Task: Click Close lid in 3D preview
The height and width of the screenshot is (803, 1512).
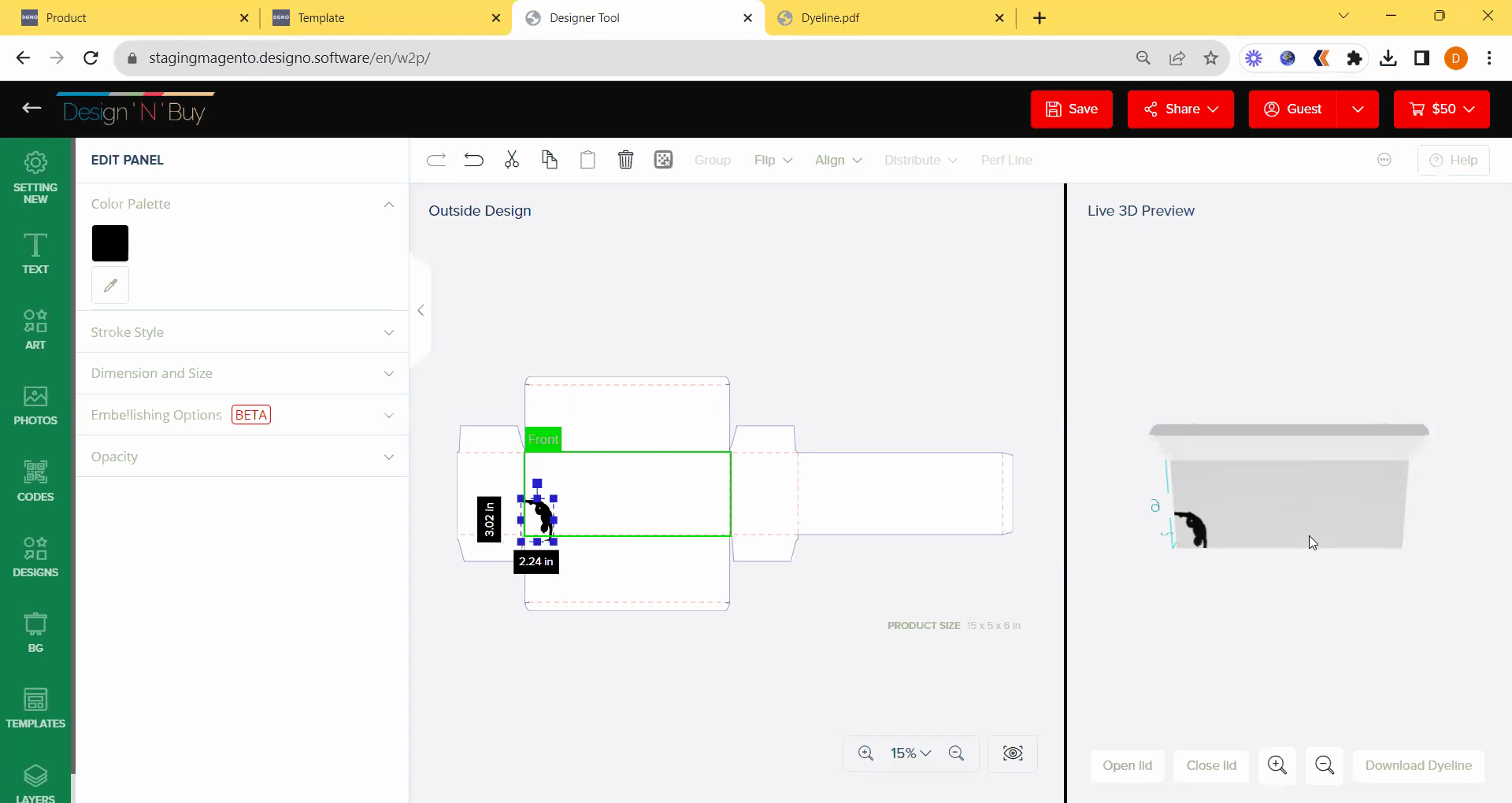Action: coord(1211,765)
